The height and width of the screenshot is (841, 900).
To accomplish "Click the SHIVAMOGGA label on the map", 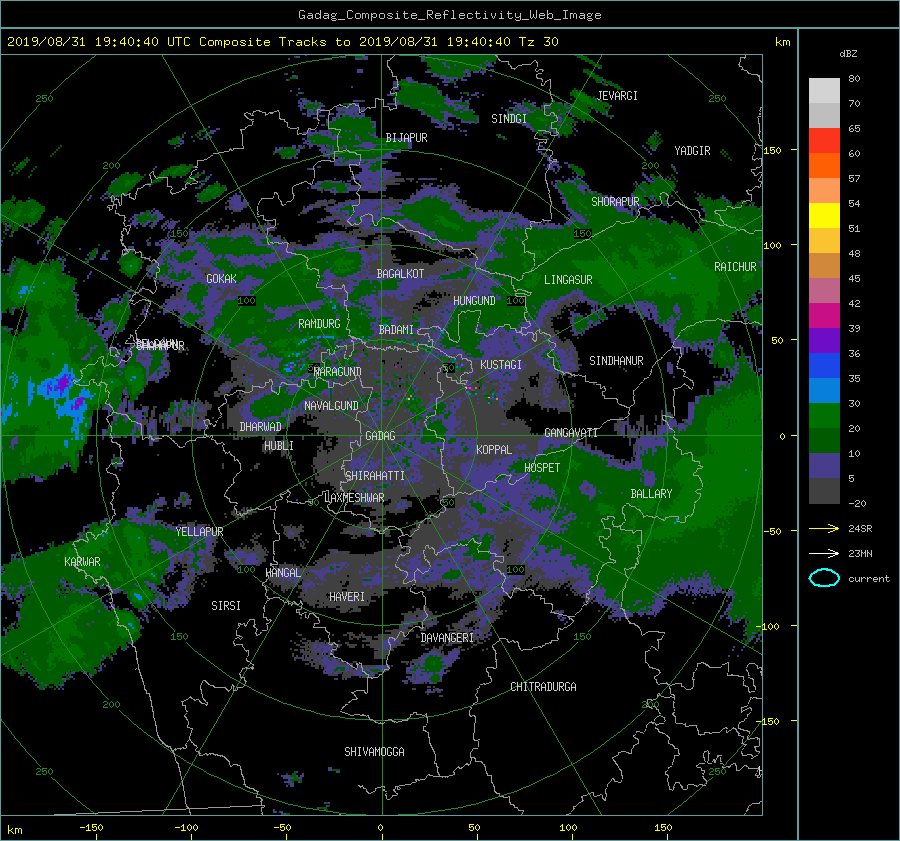I will click(x=374, y=752).
